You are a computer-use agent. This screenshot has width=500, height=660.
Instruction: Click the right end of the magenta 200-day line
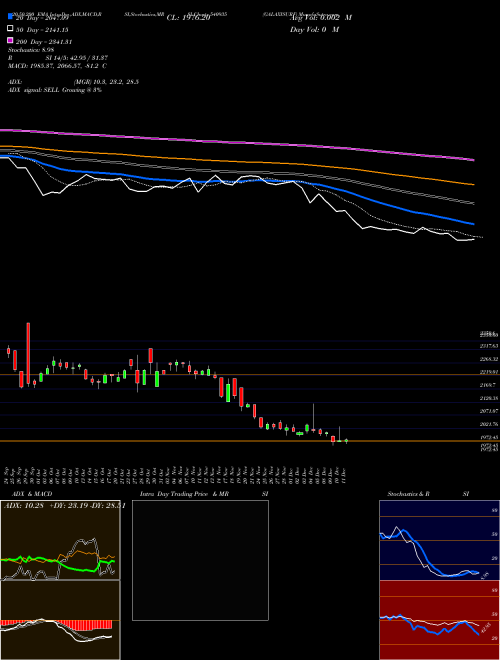473,160
